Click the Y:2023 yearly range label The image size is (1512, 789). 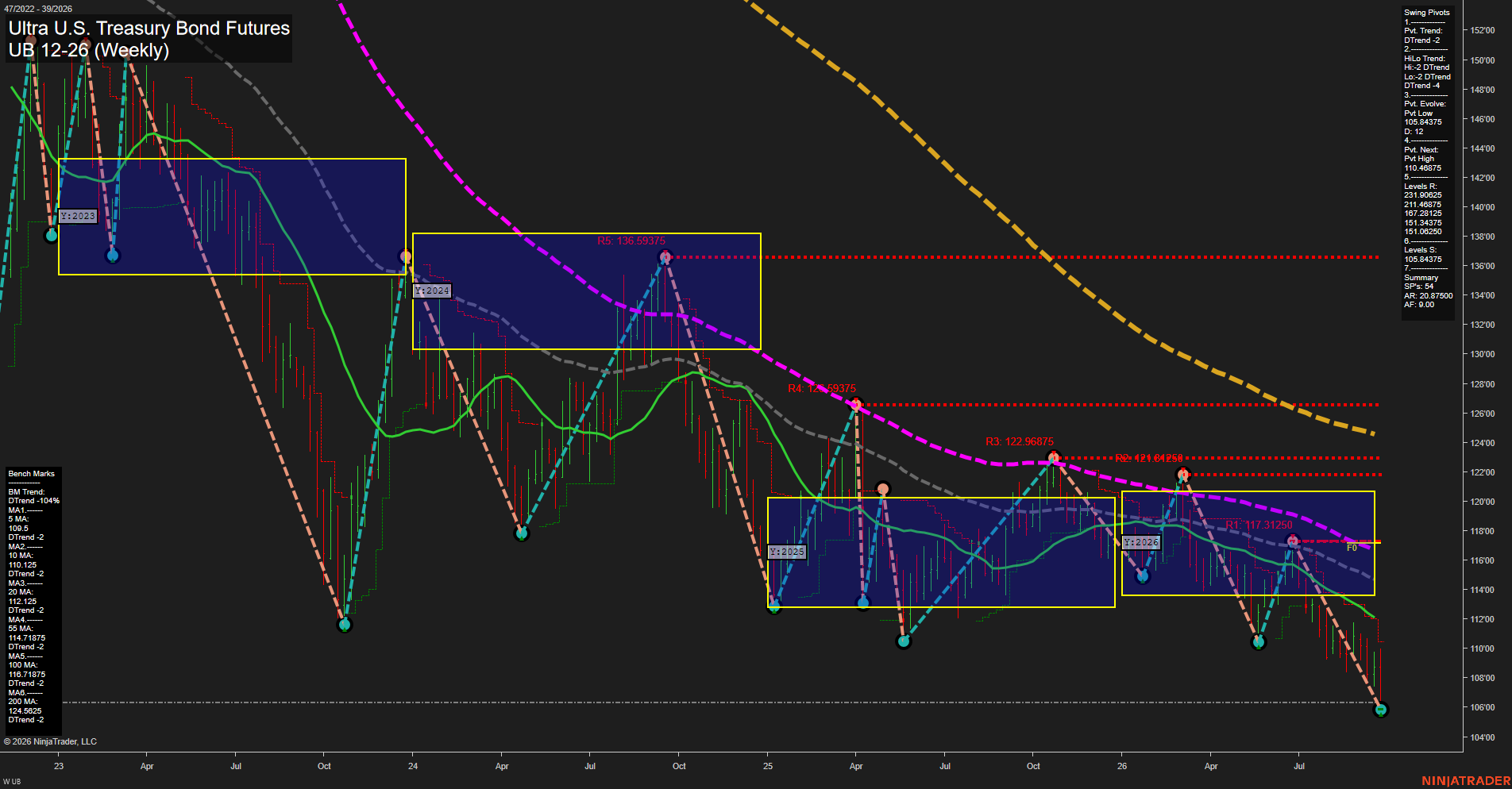click(78, 216)
